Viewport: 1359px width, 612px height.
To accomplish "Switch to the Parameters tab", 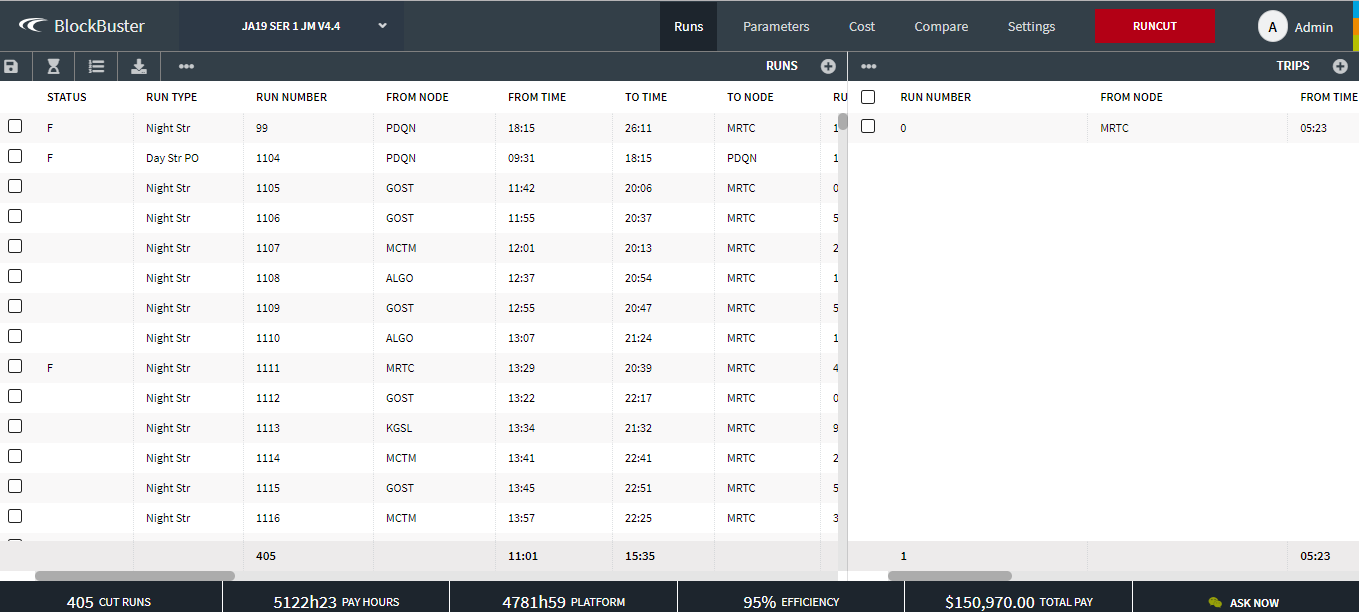I will (776, 27).
